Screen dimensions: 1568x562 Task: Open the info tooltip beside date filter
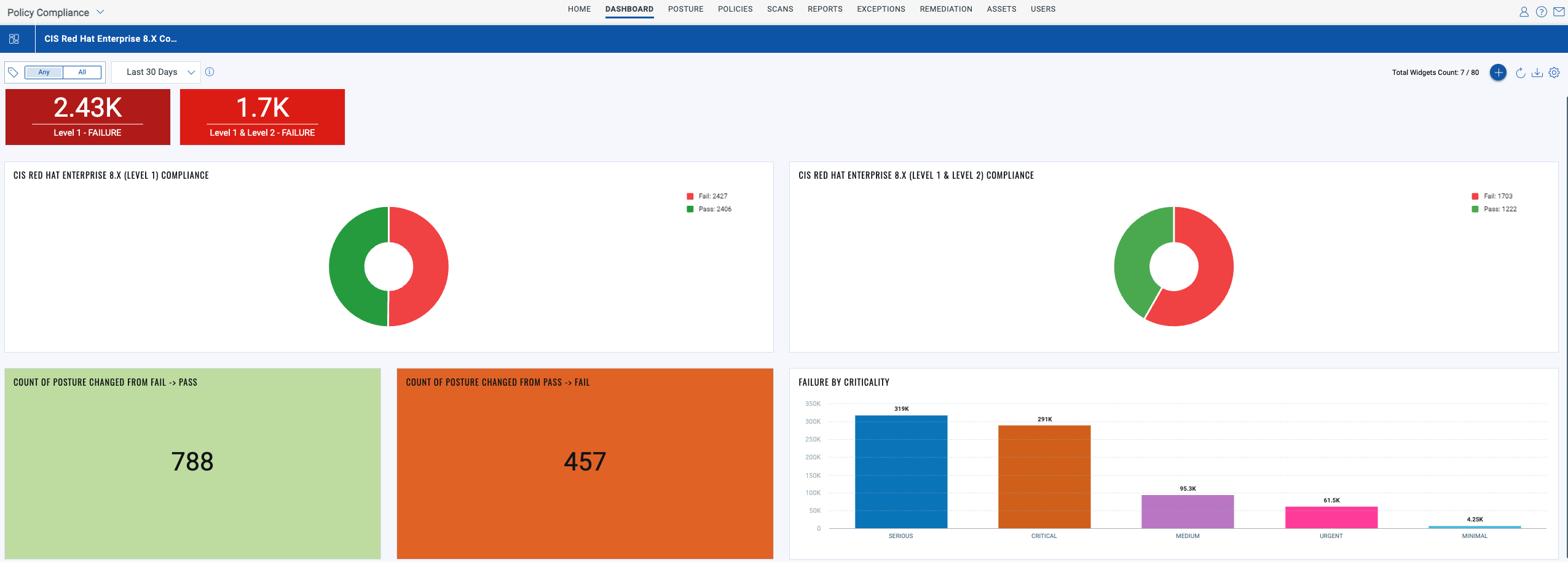coord(210,72)
